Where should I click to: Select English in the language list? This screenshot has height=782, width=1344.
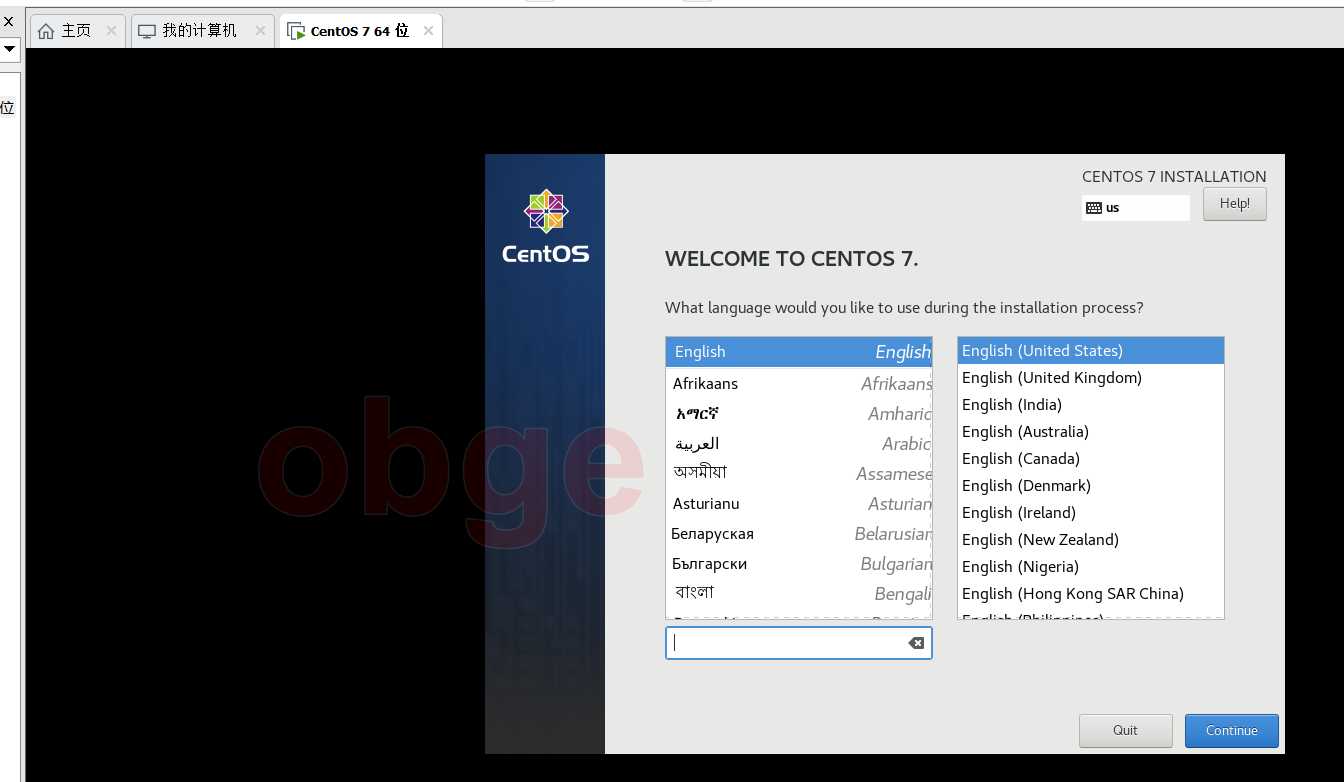[799, 352]
